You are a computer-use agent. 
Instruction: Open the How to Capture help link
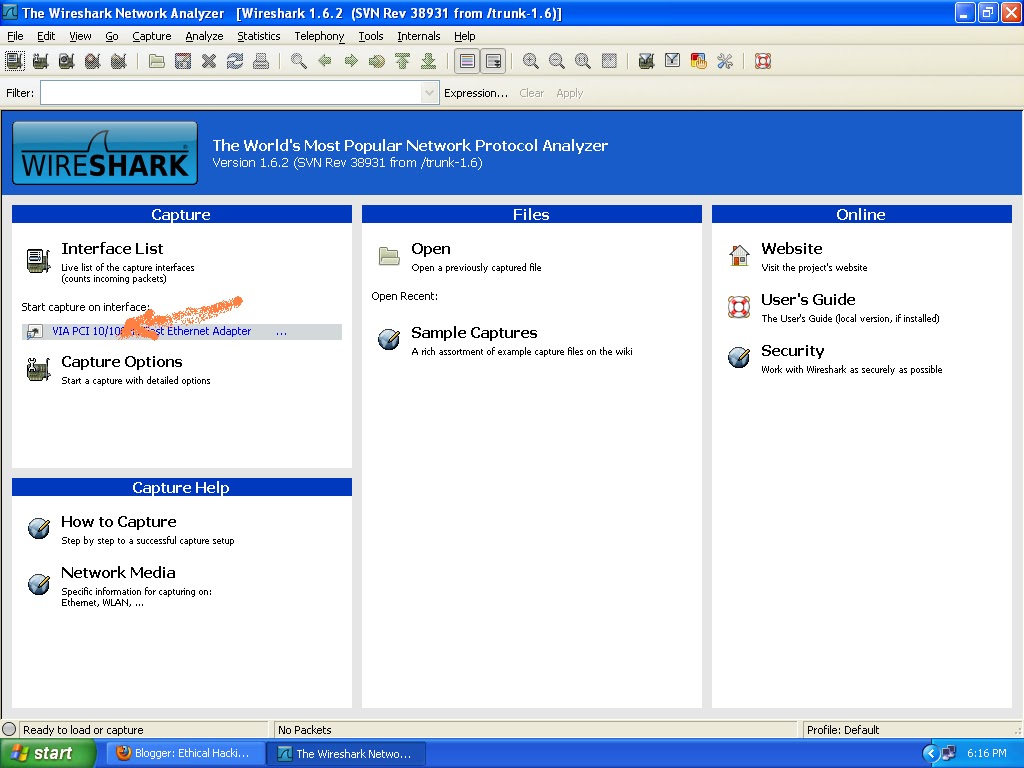(119, 522)
